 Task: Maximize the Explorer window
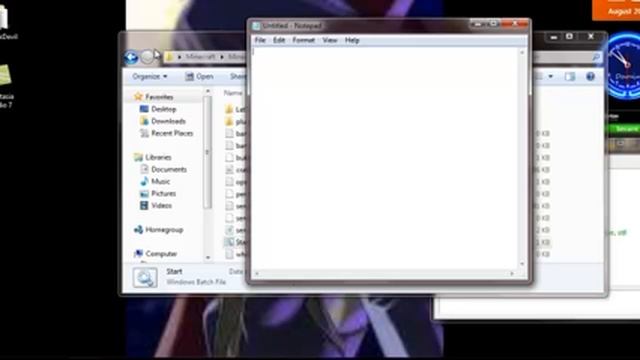tap(569, 37)
